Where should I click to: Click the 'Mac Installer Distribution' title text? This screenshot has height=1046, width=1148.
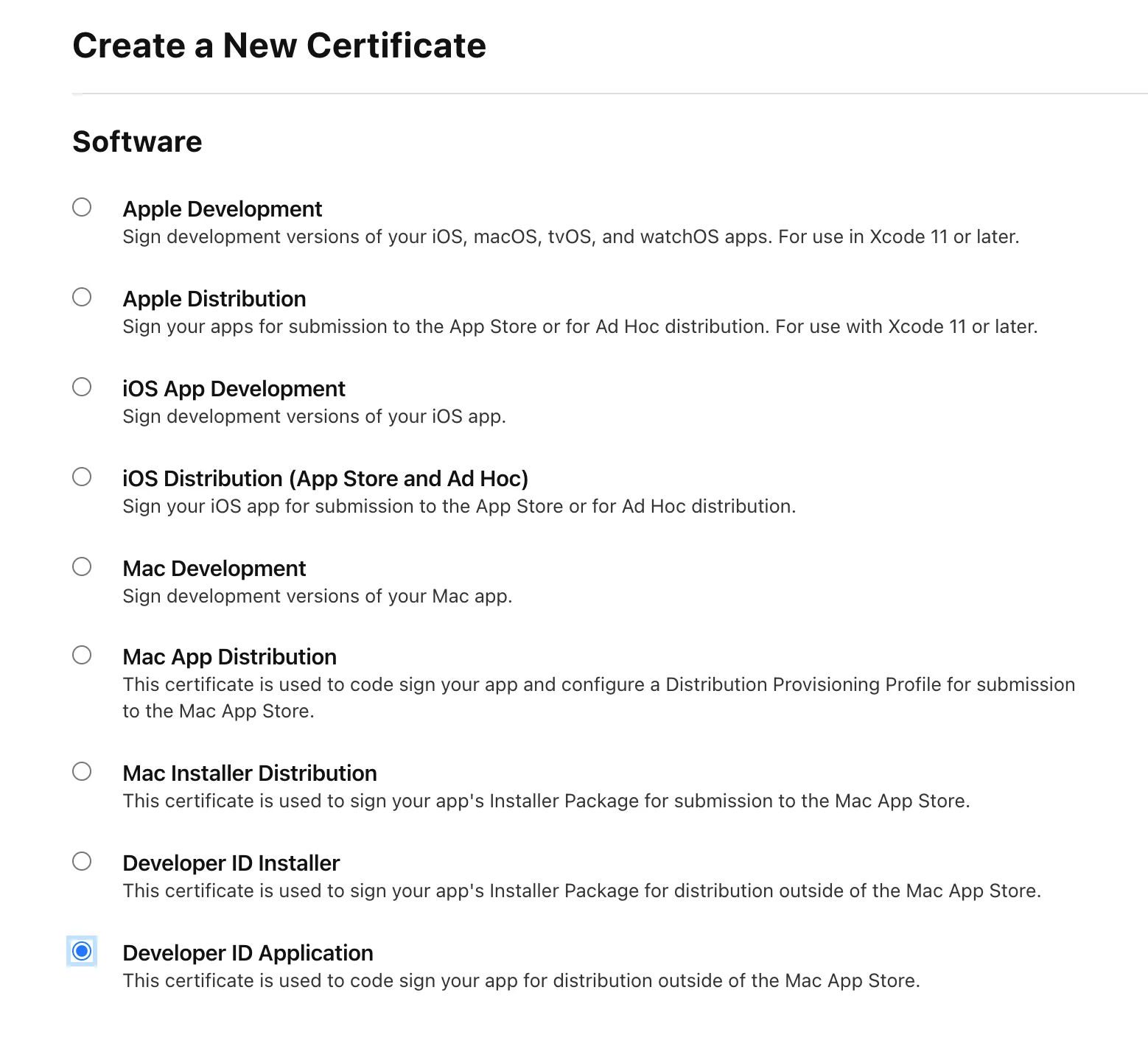pyautogui.click(x=249, y=773)
